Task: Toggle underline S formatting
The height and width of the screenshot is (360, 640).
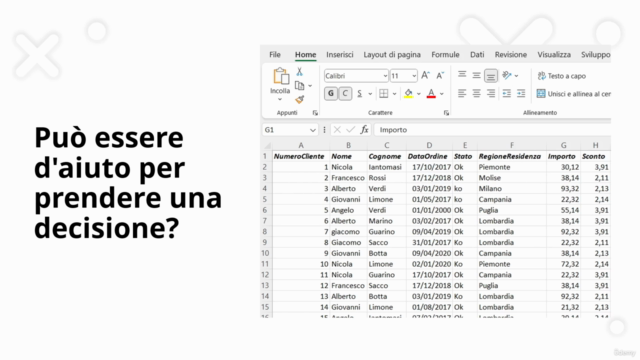Action: (360, 93)
